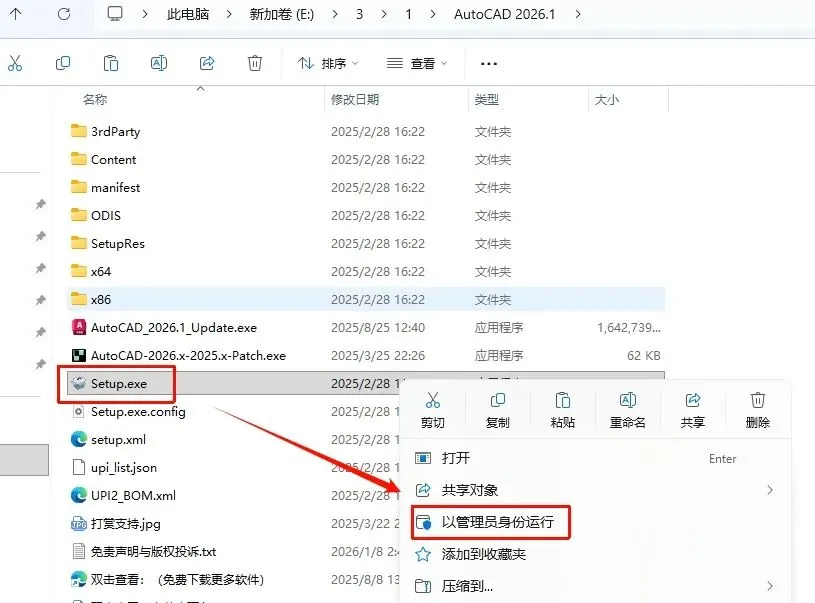
Task: Click 共享 in the context menu
Action: pyautogui.click(x=693, y=410)
